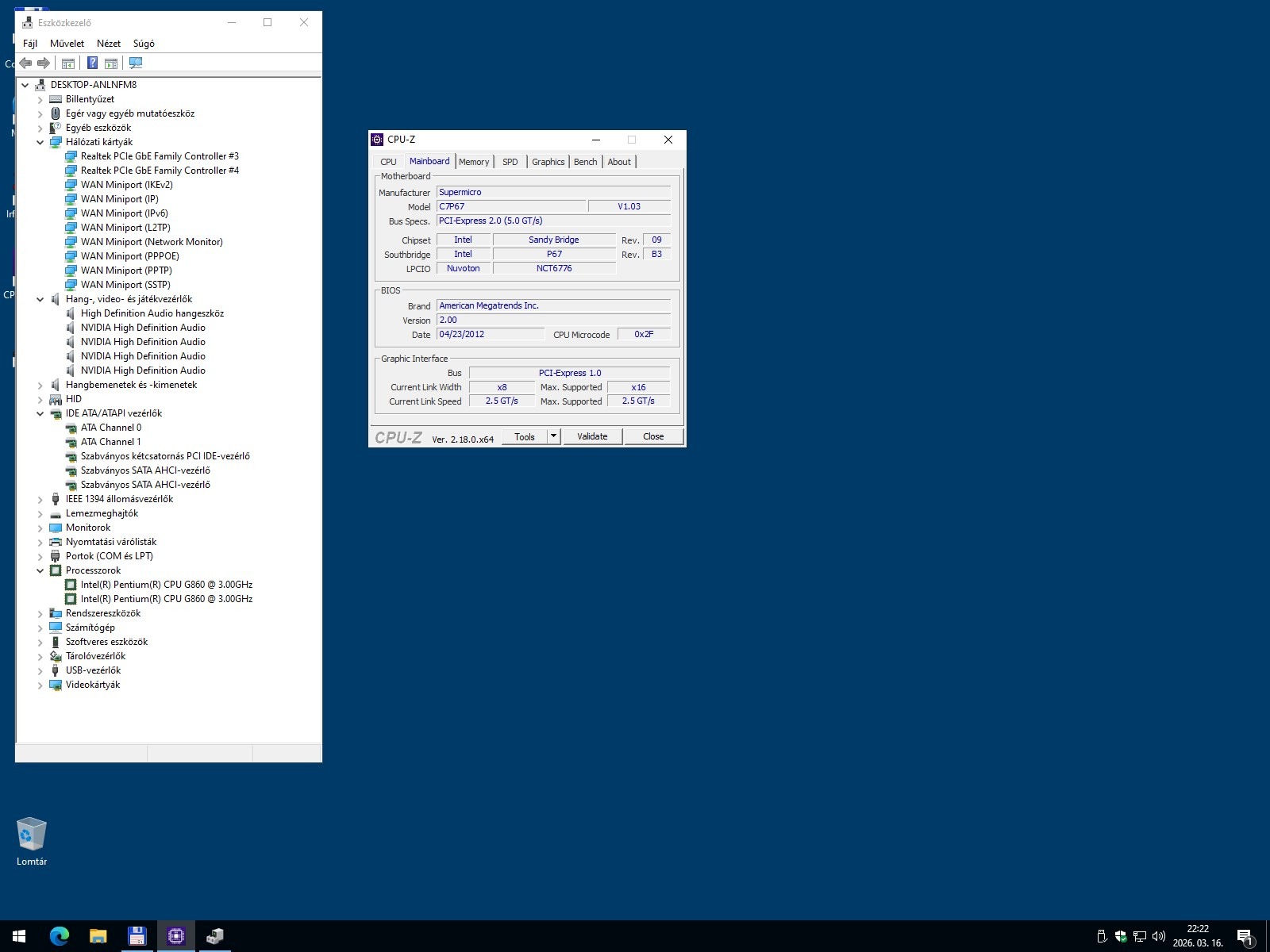Open Windows Security from the system tray
This screenshot has width=1270, height=952.
[1121, 936]
